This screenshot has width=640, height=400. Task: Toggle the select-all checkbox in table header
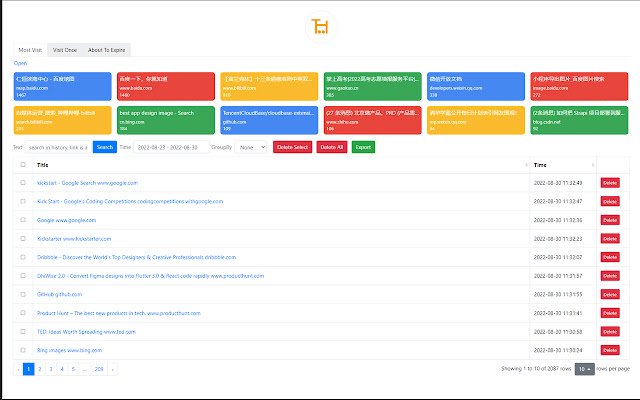pyautogui.click(x=23, y=164)
